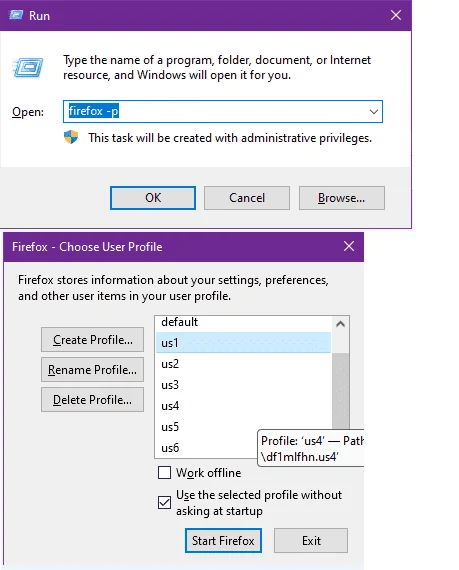Click Exit in profile chooser
459x570 pixels.
click(x=311, y=541)
